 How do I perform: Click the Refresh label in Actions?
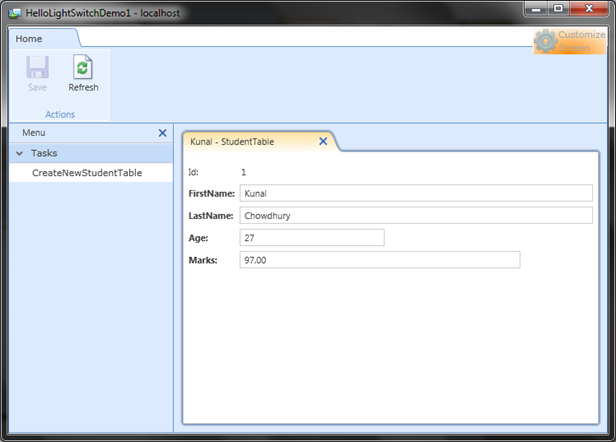(83, 87)
